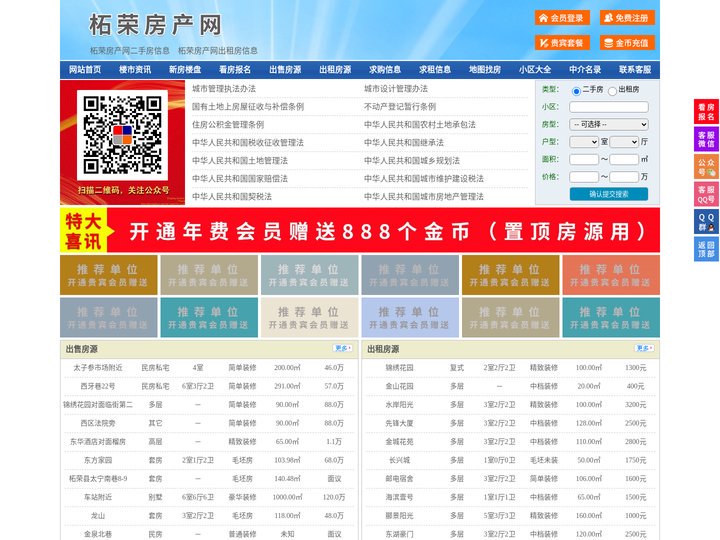720x540 pixels.
Task: Open the 水岸阳光 rental listing
Action: click(x=399, y=405)
